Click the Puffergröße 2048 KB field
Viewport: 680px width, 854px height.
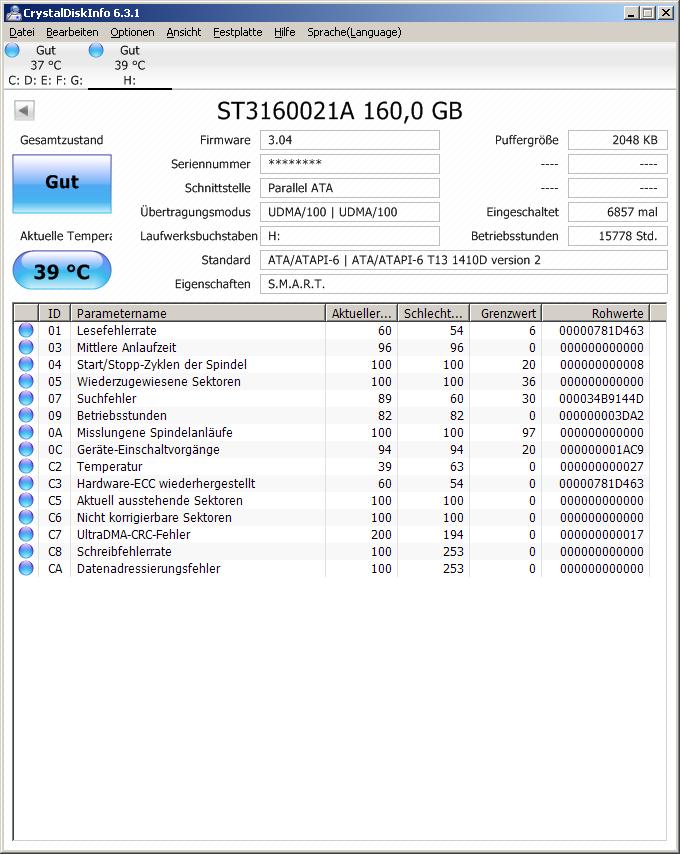point(618,140)
